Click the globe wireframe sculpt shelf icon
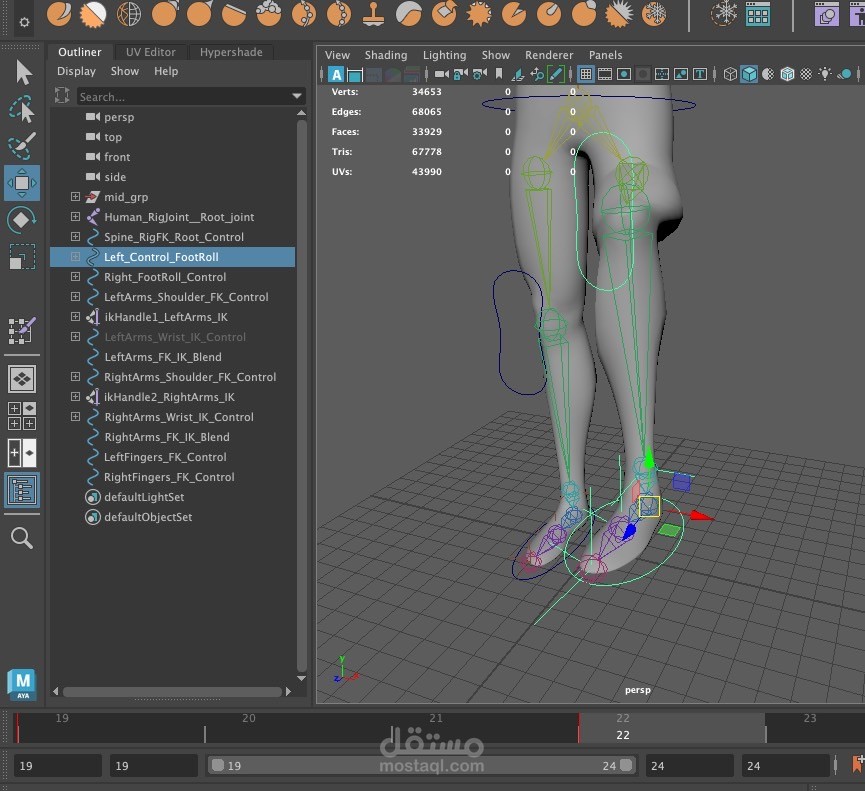 (x=129, y=14)
